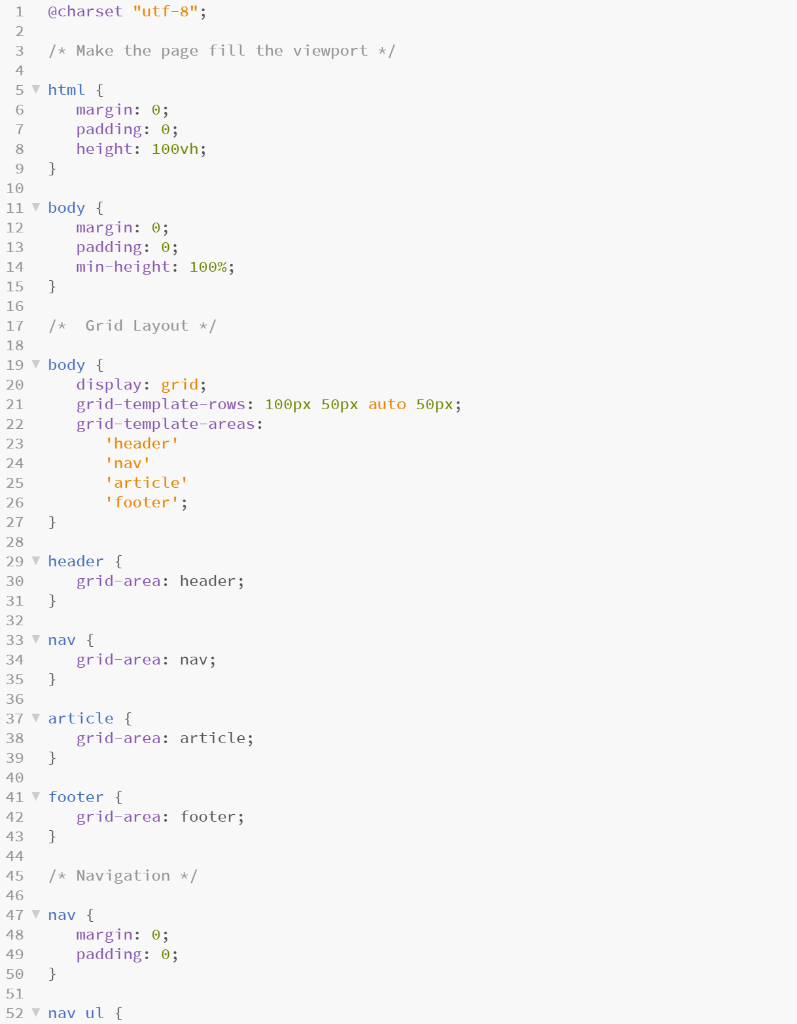This screenshot has height=1024, width=797.
Task: Click the 100vh height value
Action: tap(175, 149)
